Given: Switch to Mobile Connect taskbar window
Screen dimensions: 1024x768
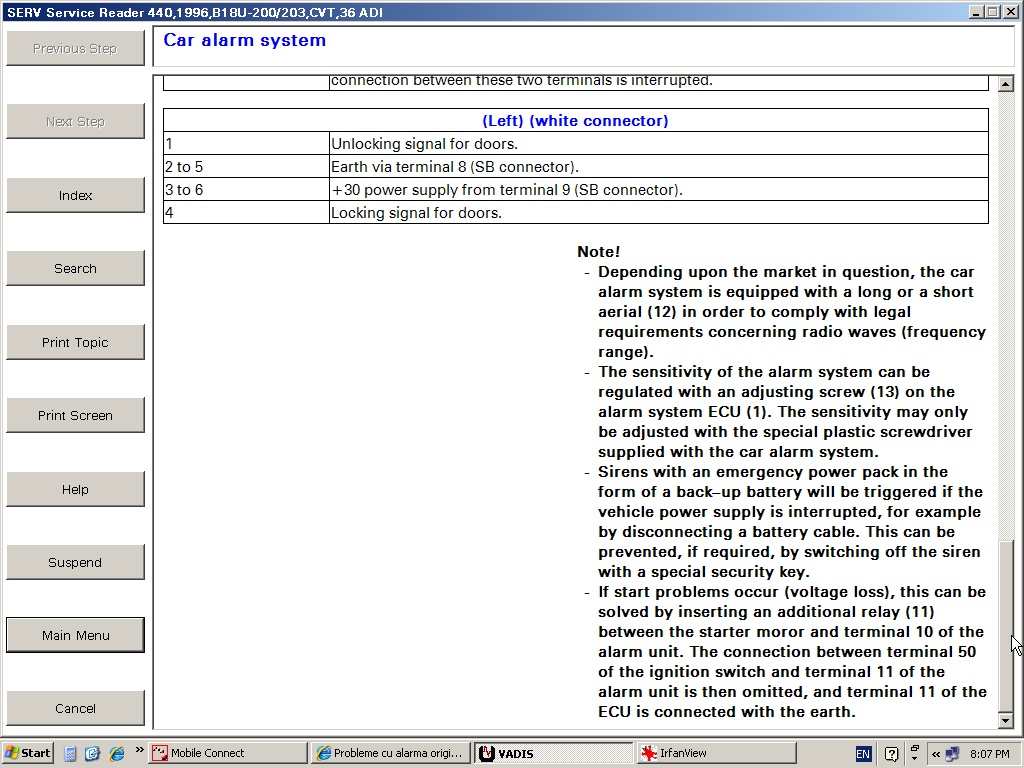Looking at the screenshot, I should [228, 753].
